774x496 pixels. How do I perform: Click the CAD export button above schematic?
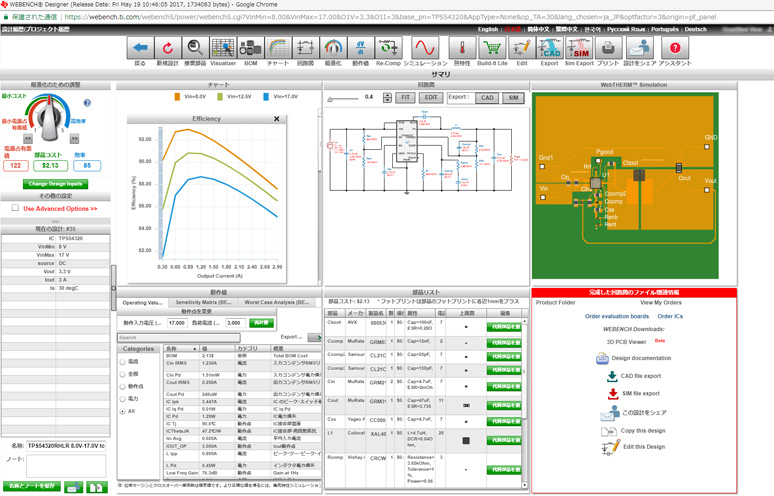click(487, 98)
